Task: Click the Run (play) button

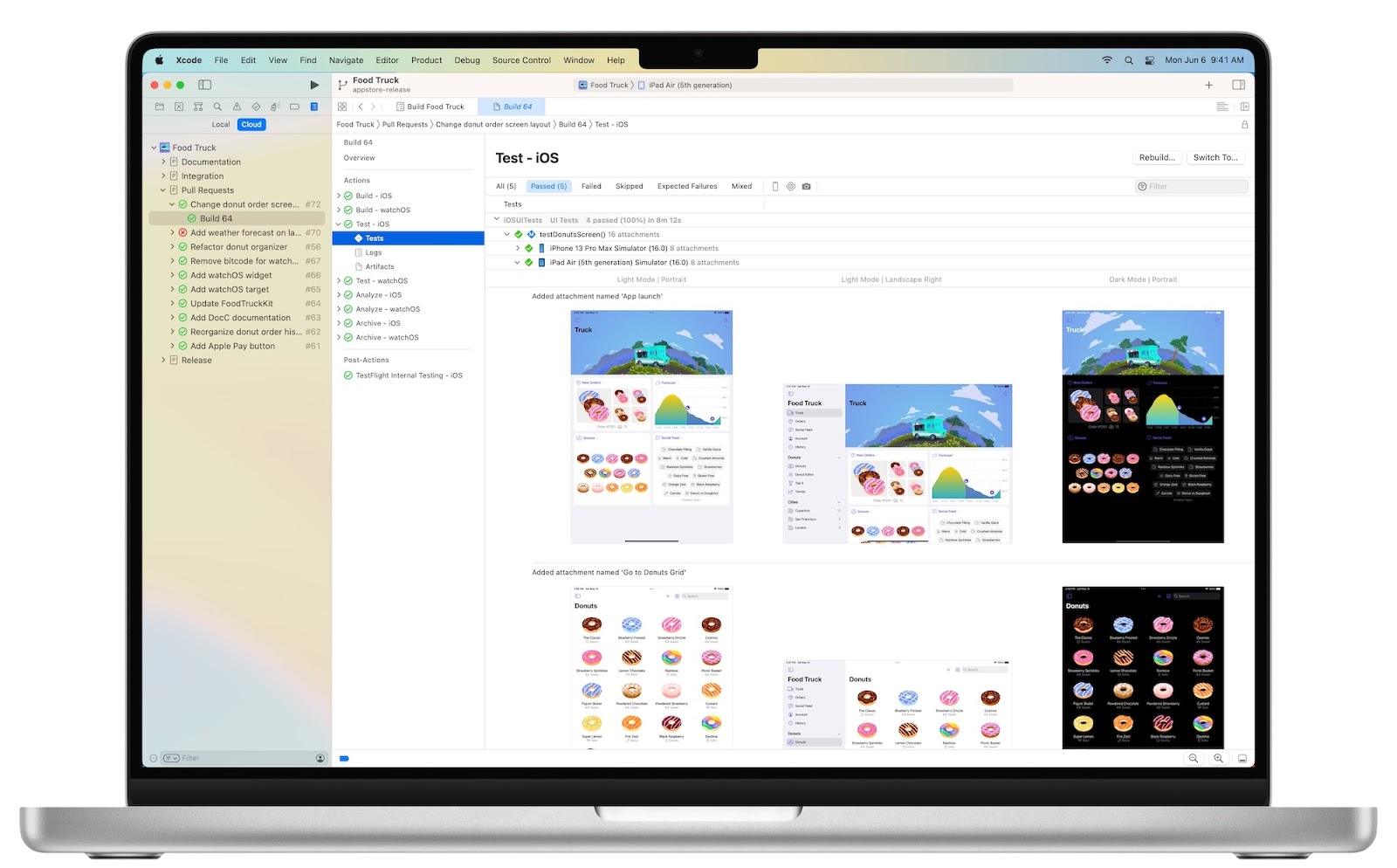Action: (x=314, y=85)
